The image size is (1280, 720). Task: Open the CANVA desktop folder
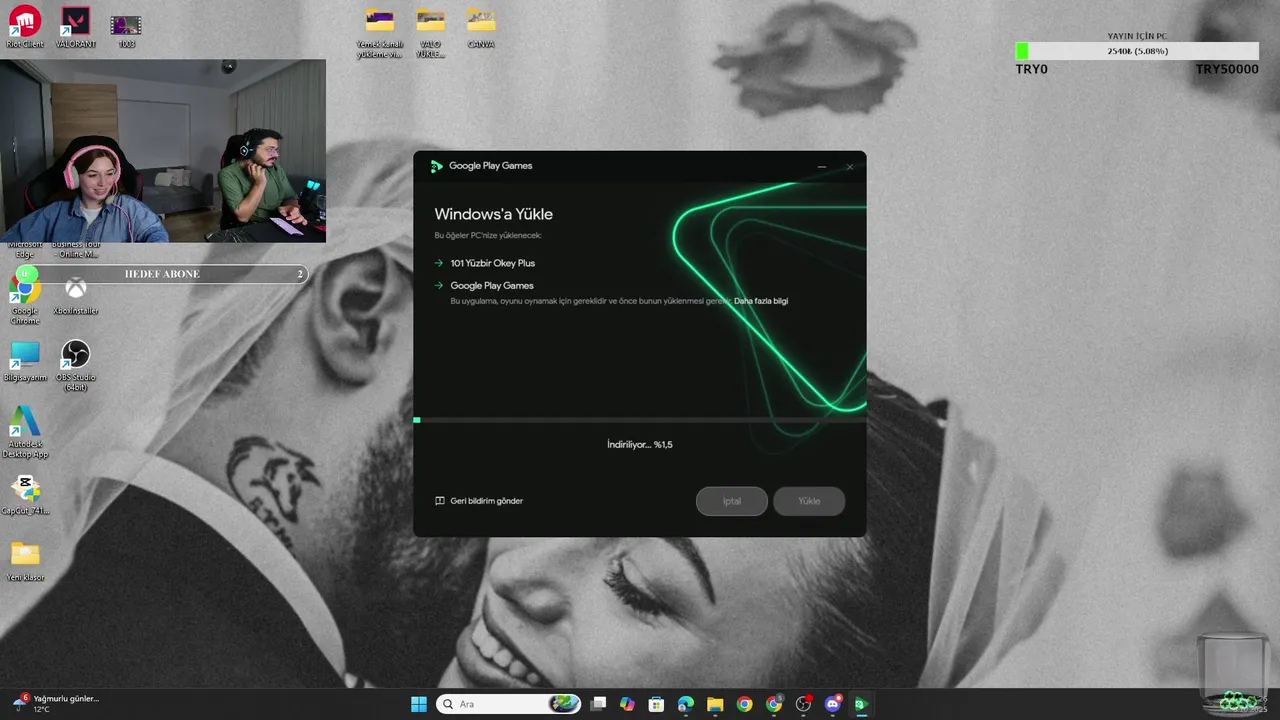481,27
